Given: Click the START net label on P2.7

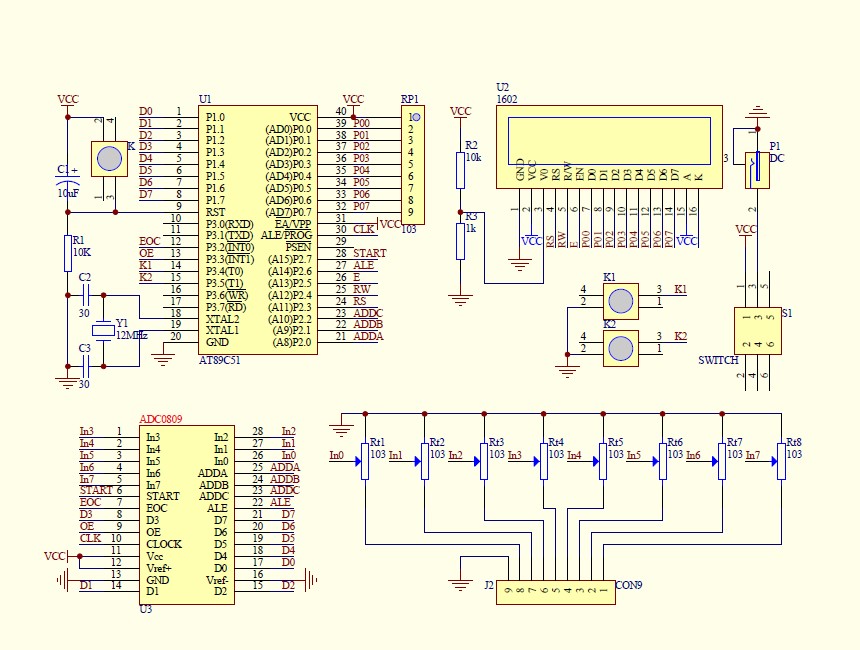Looking at the screenshot, I should click(370, 253).
